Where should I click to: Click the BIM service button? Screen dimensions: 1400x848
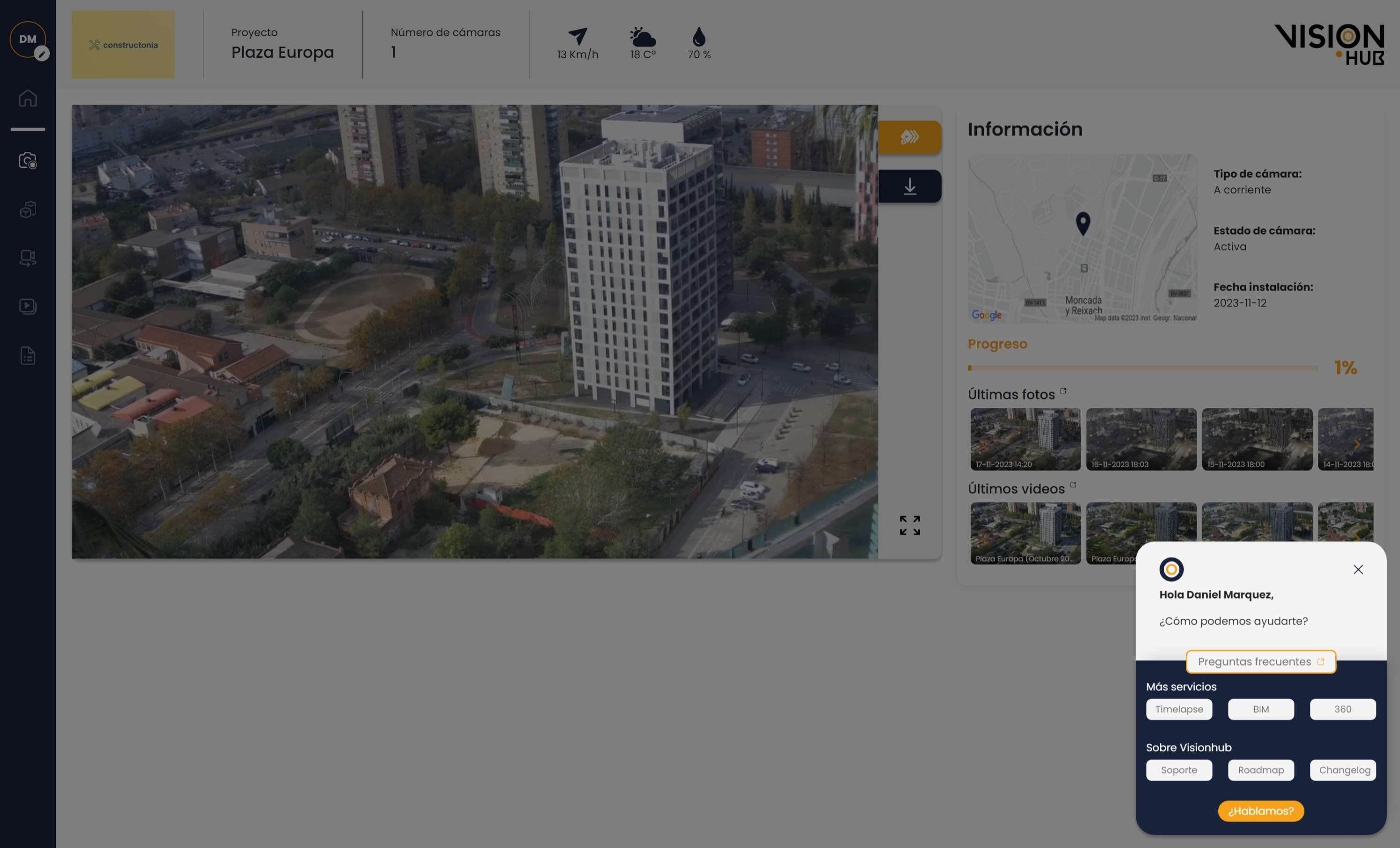tap(1261, 709)
